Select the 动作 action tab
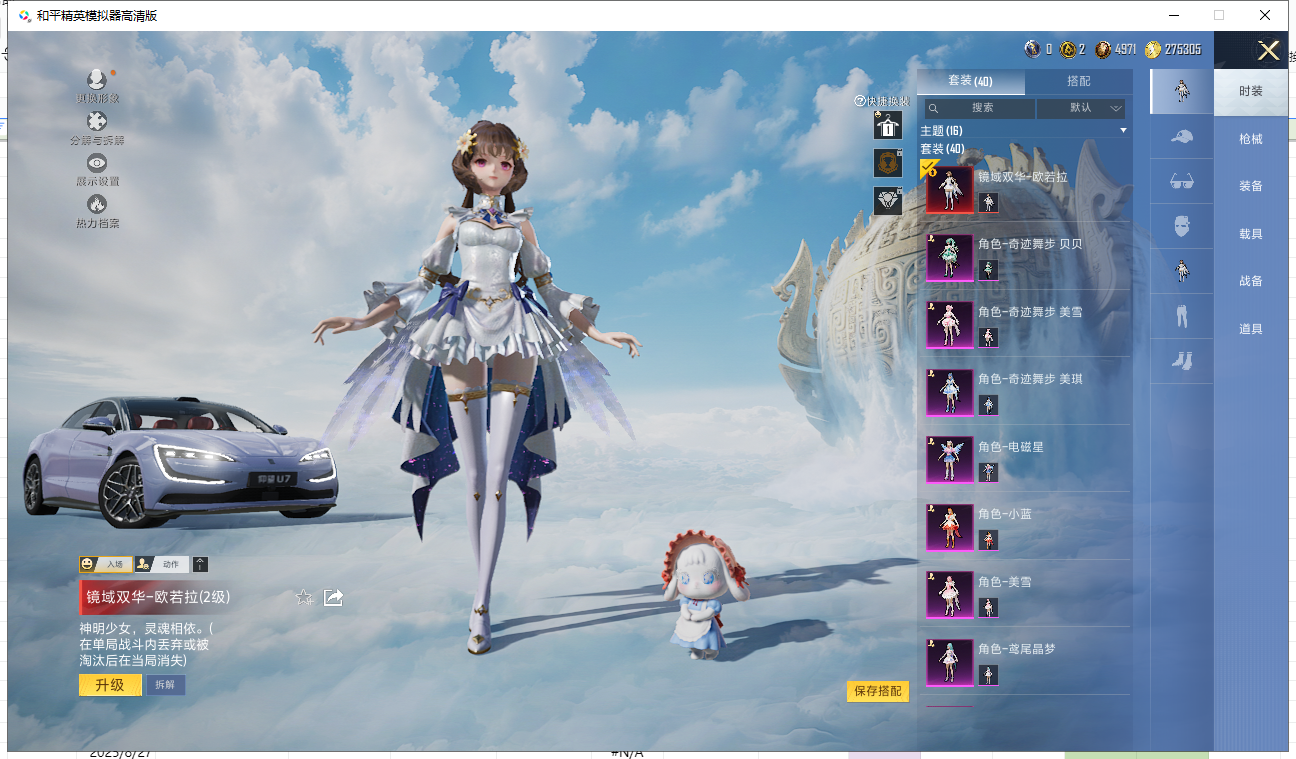 (x=161, y=565)
